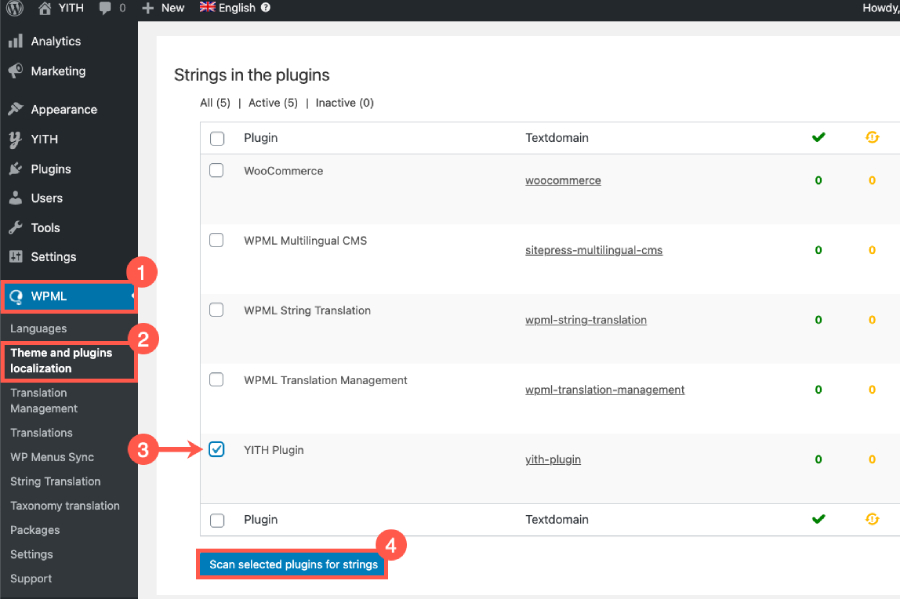The image size is (900, 600).
Task: Filter by Active (5) plugins
Action: pos(273,103)
